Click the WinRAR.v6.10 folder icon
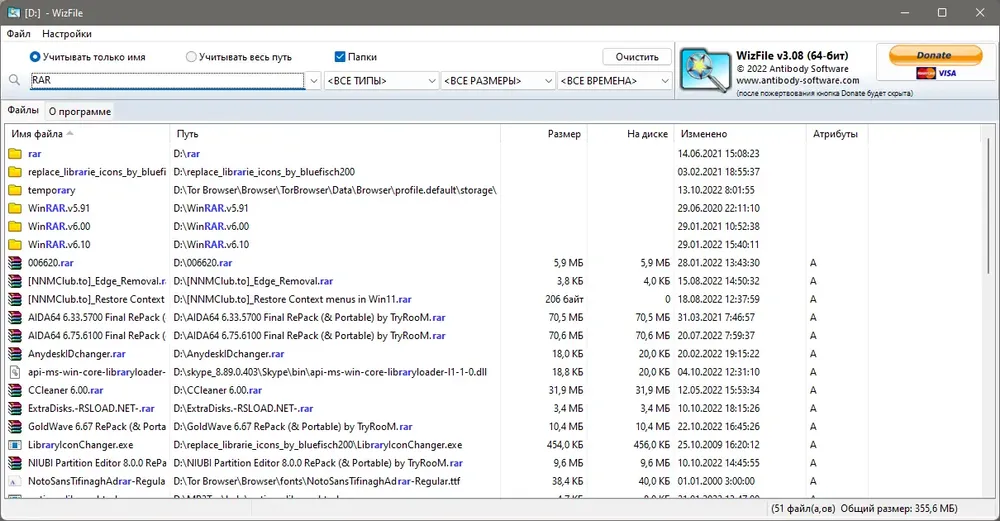Screen dimensions: 1000x521 15,245
